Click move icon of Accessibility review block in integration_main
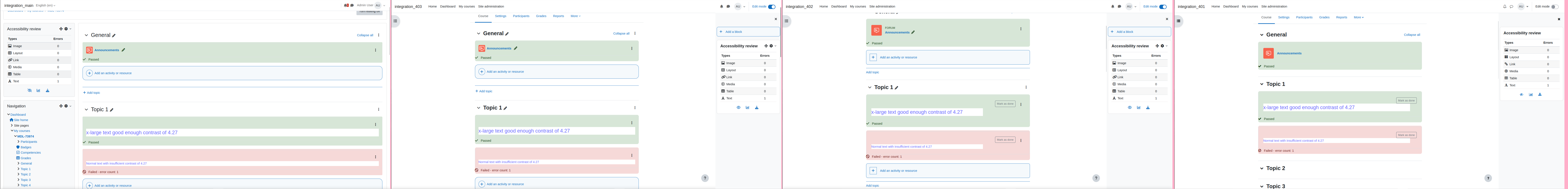1568x189 pixels. (x=61, y=29)
